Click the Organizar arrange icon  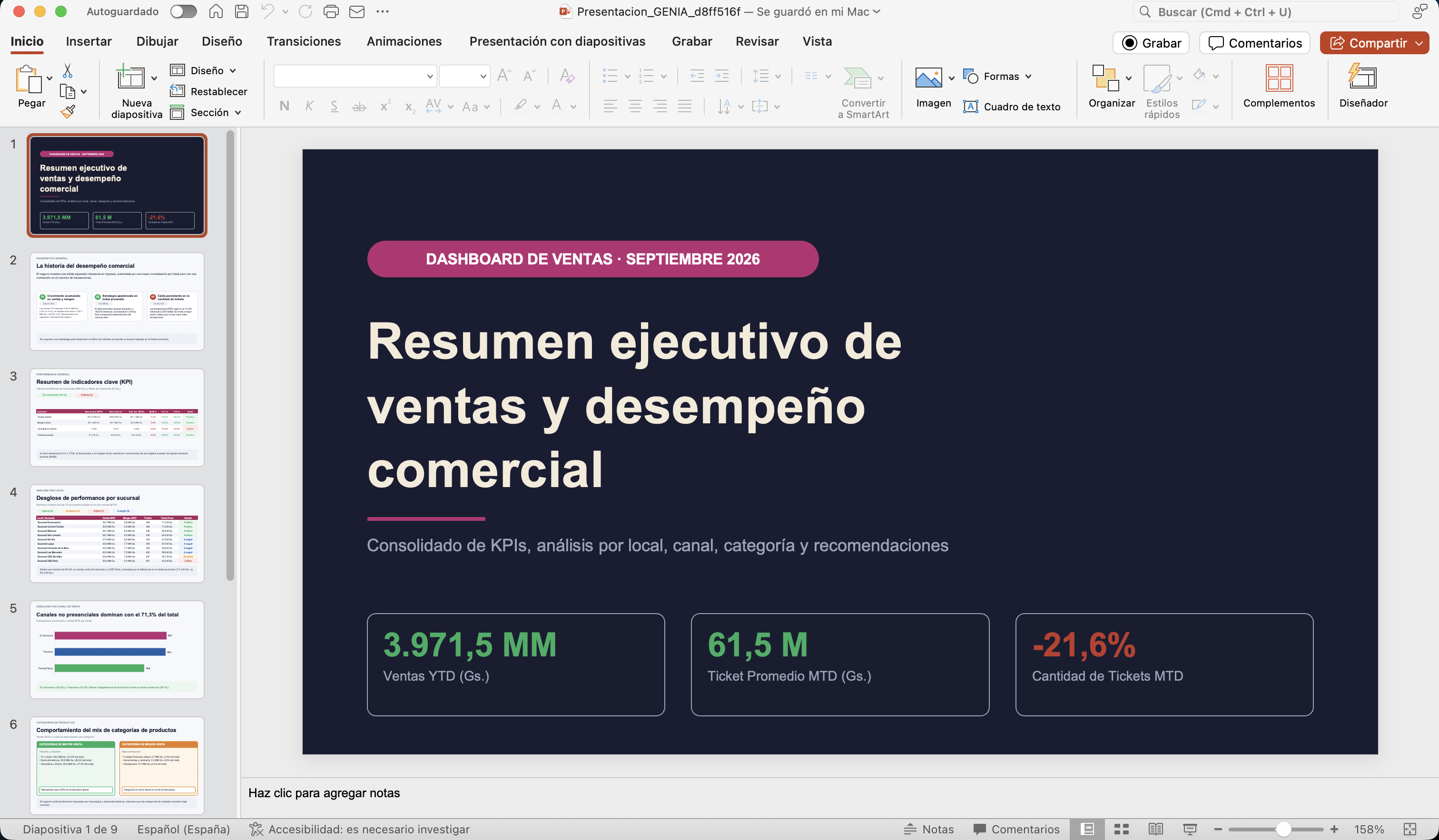(1105, 78)
